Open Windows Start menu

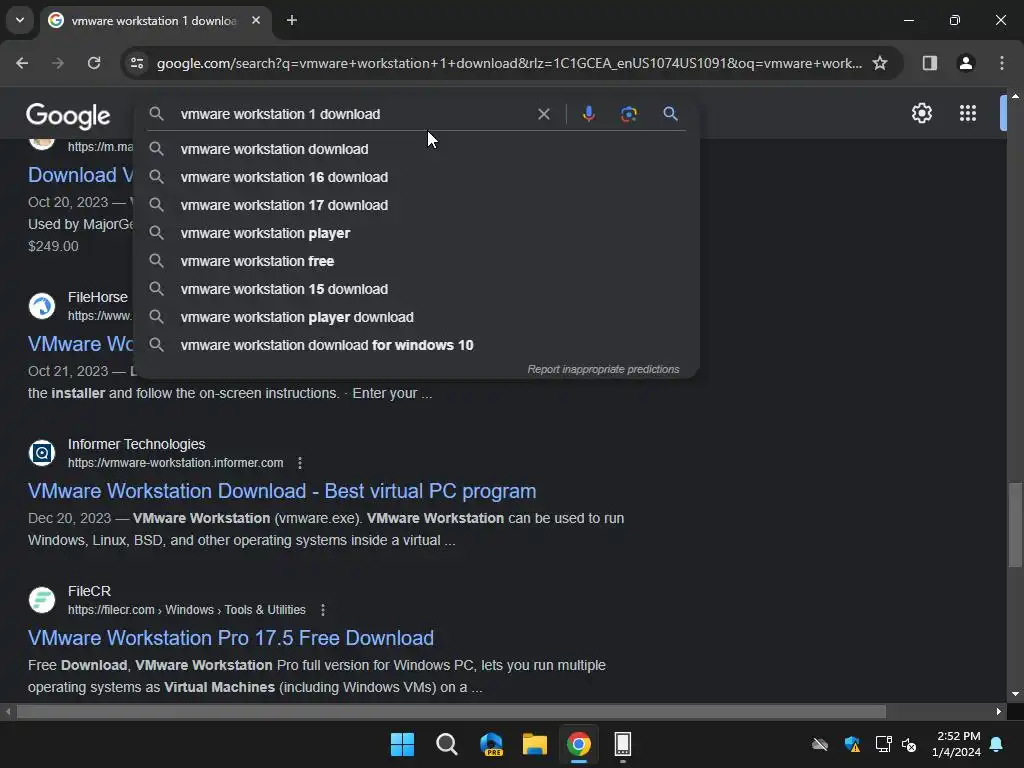point(402,744)
